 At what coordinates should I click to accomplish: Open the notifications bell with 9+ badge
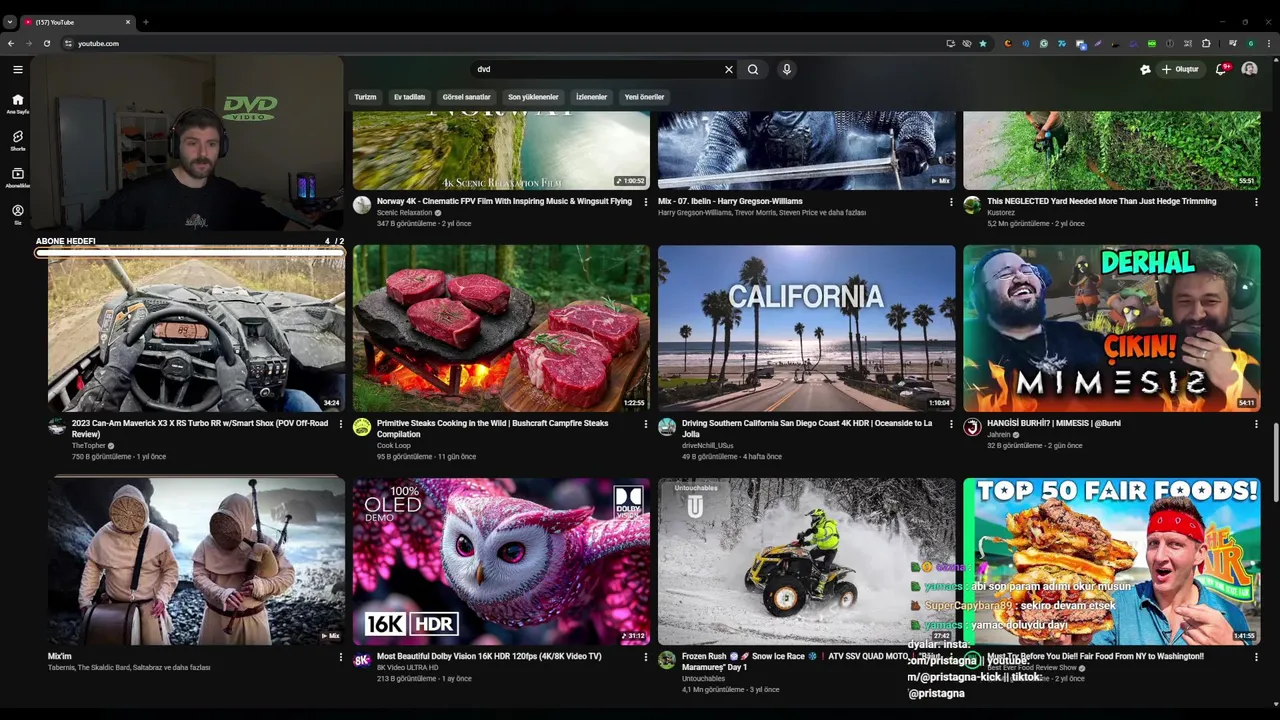tap(1221, 69)
